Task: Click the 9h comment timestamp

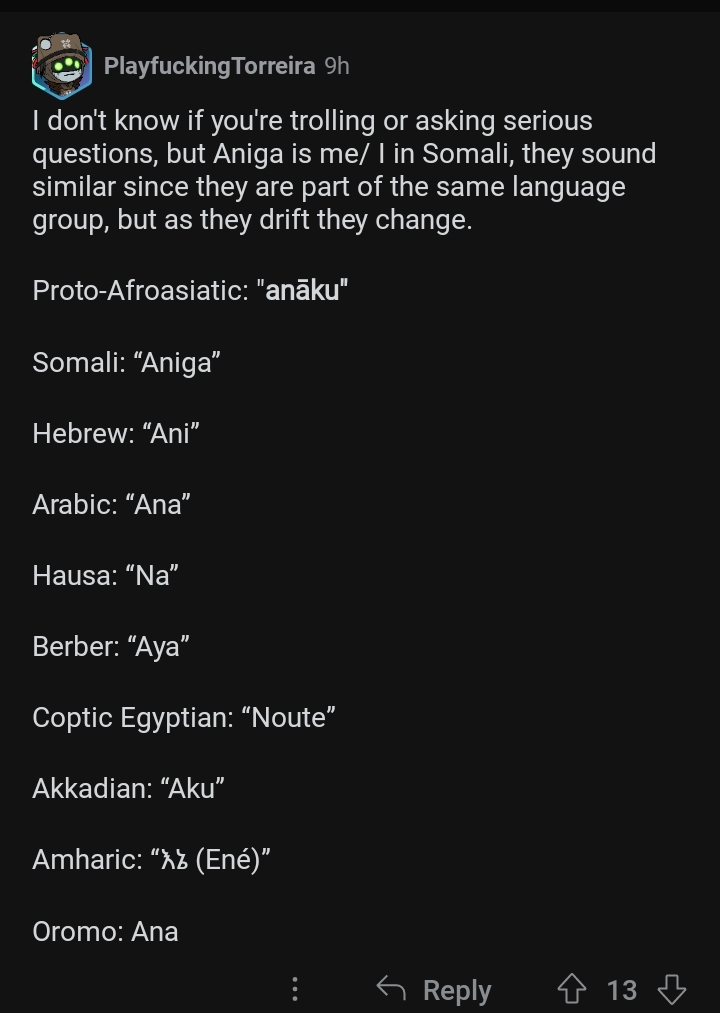Action: (337, 66)
